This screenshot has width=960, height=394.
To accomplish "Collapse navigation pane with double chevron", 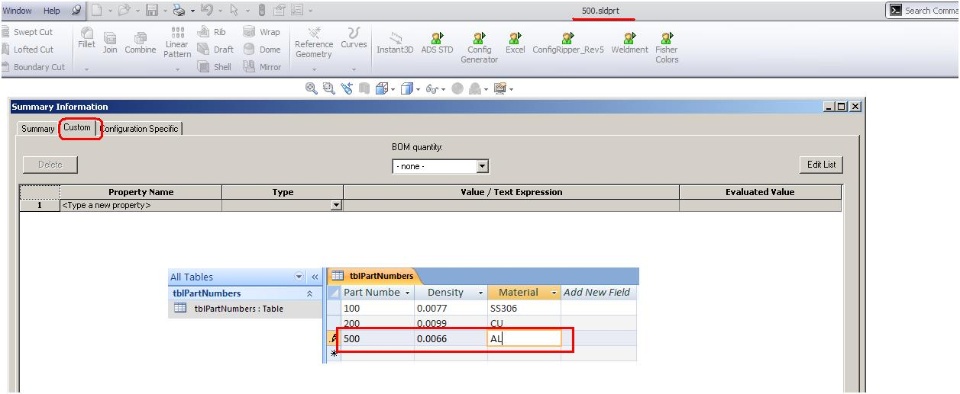I will pyautogui.click(x=315, y=277).
